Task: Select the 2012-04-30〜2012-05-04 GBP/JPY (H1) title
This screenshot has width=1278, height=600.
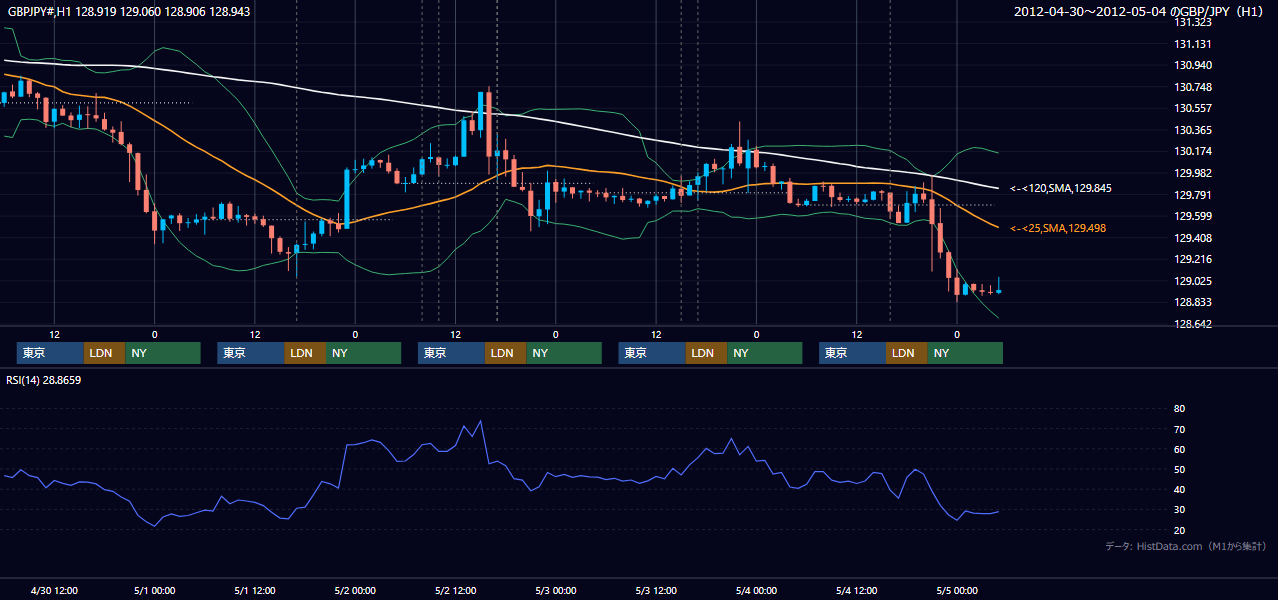Action: click(1141, 11)
